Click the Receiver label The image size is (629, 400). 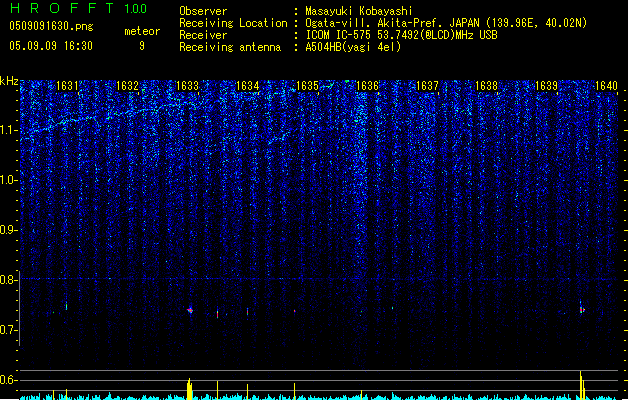point(203,35)
